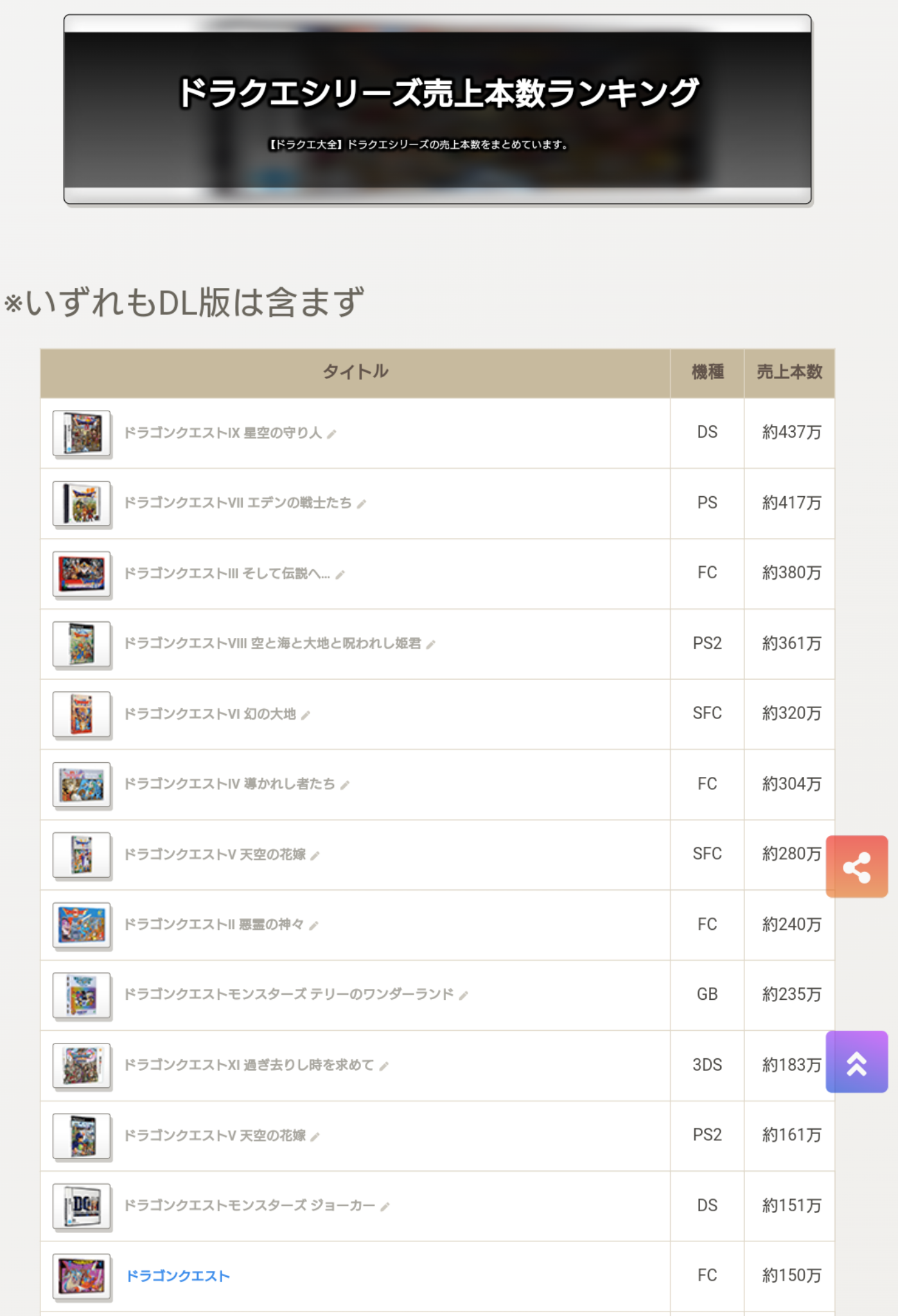The height and width of the screenshot is (1316, 898).
Task: Click the ドラゴンクエストII box art thumbnail
Action: point(82,925)
